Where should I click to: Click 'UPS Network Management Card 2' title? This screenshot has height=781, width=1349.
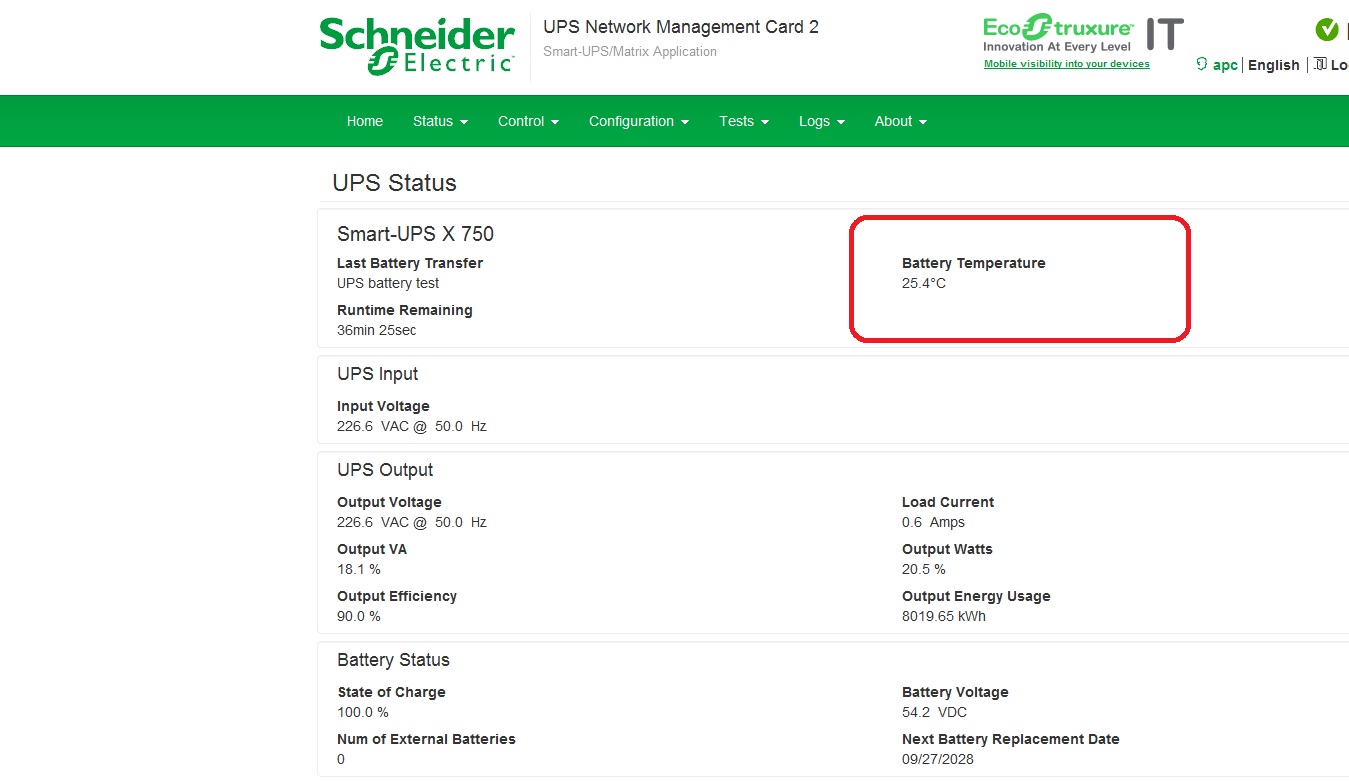coord(681,27)
